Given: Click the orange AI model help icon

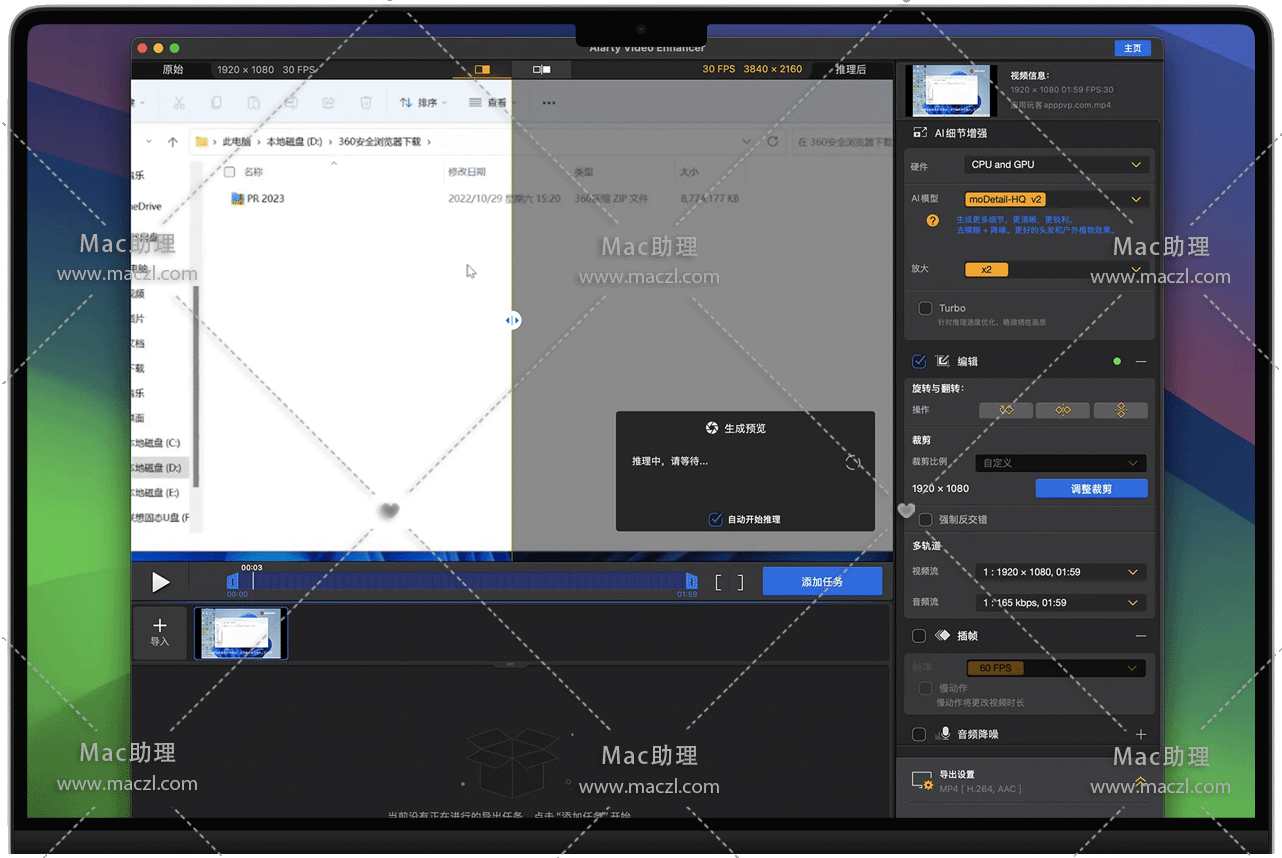Looking at the screenshot, I should (932, 220).
